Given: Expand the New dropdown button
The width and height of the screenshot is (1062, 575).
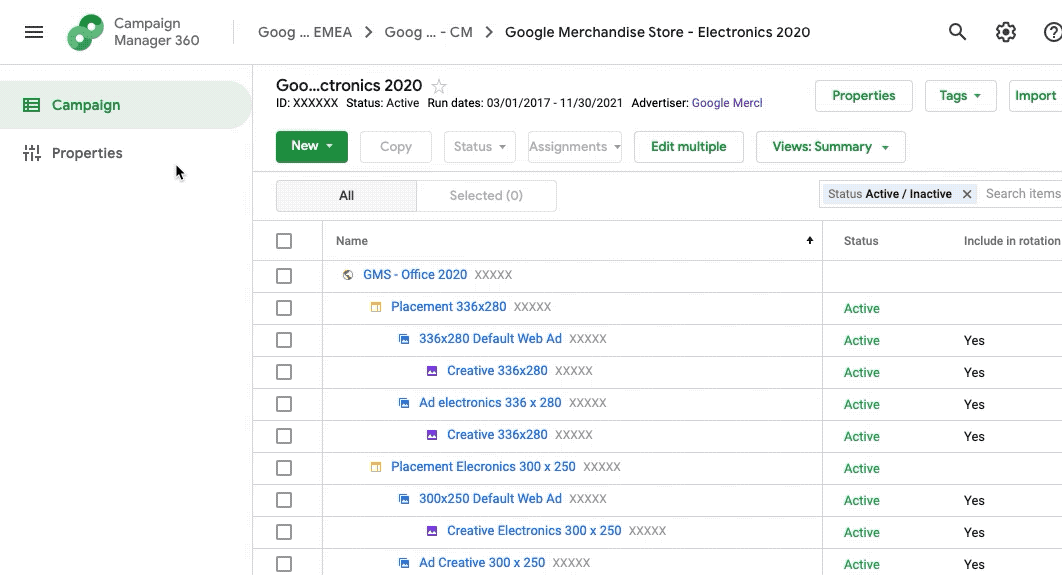Looking at the screenshot, I should [312, 146].
